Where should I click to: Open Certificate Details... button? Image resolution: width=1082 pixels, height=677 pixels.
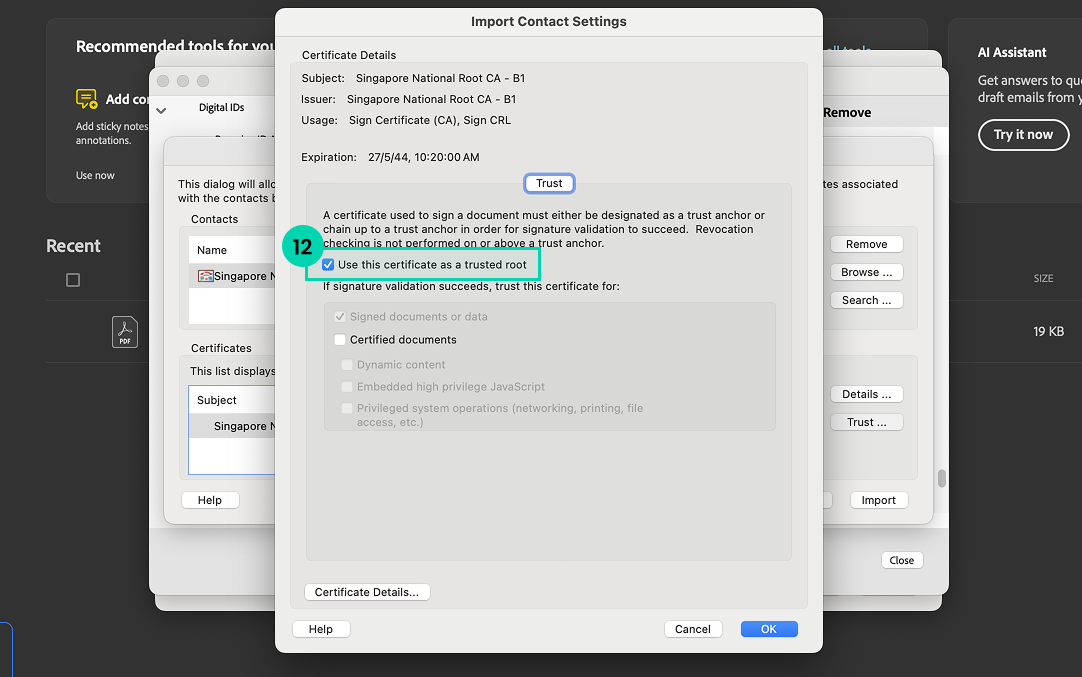coord(366,592)
